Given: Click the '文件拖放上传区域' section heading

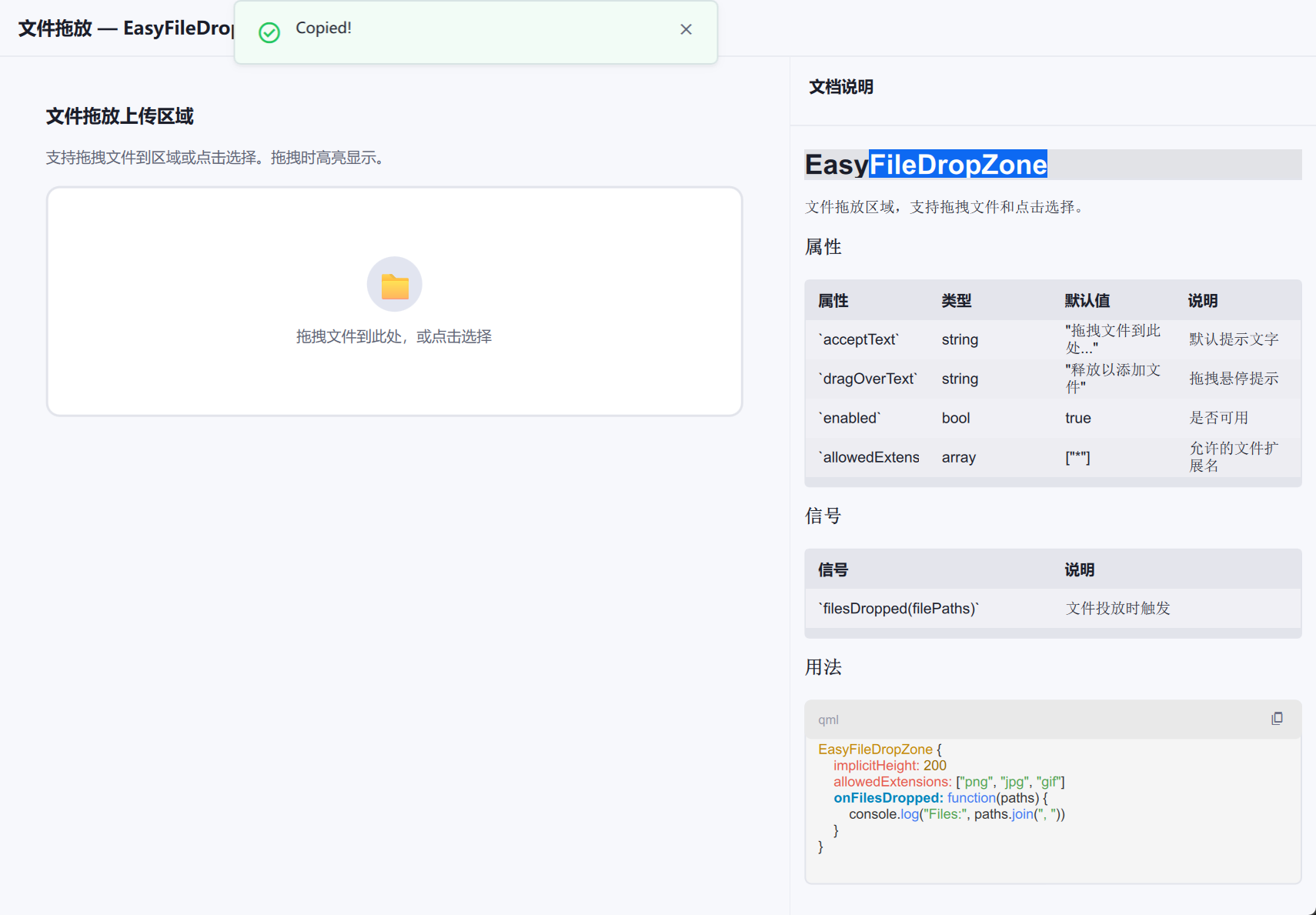Looking at the screenshot, I should click(120, 116).
